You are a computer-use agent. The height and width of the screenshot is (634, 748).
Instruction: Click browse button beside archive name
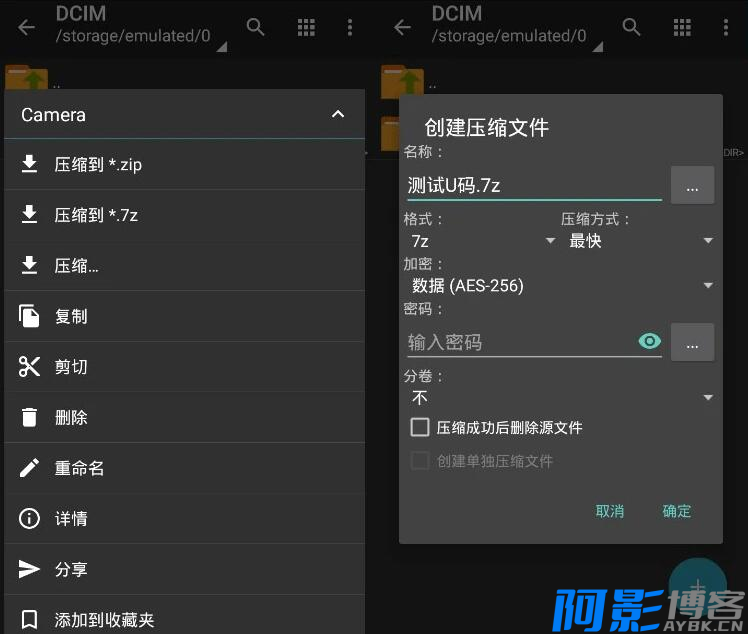click(692, 185)
